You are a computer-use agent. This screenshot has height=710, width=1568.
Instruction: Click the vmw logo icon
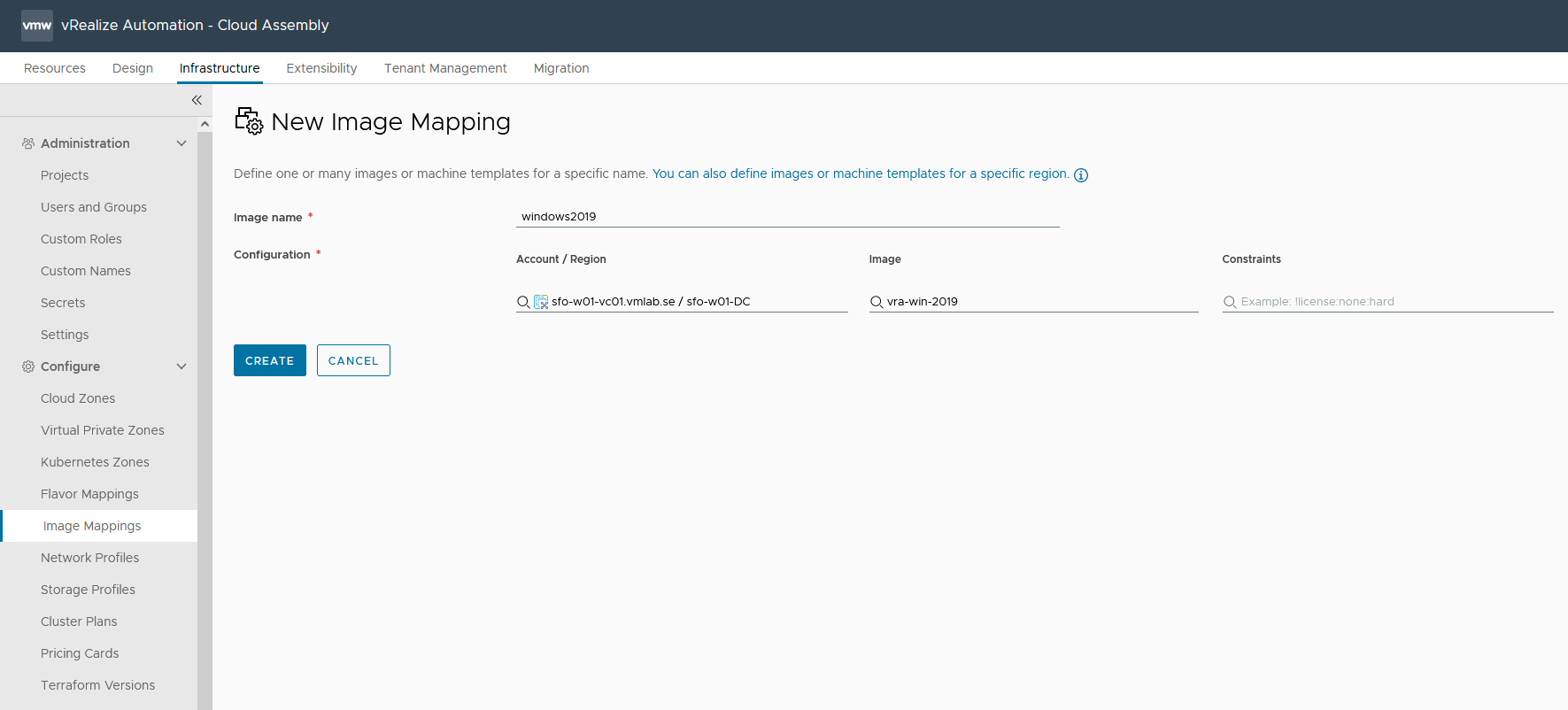coord(37,26)
